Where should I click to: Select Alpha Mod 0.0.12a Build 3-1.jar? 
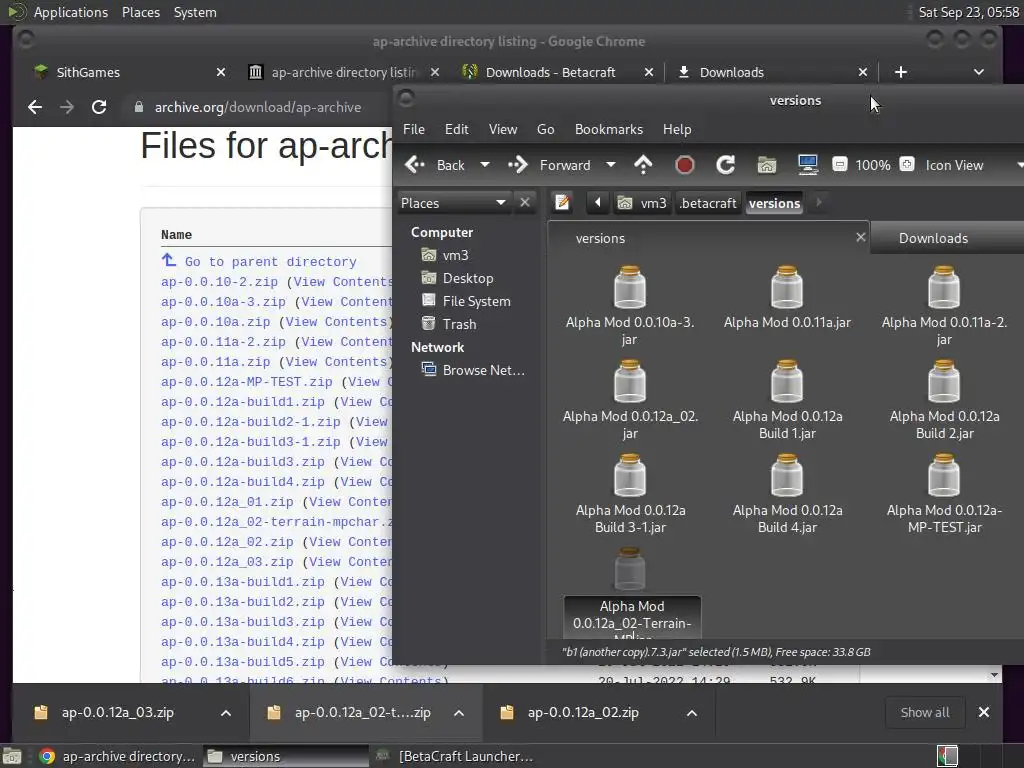click(630, 494)
